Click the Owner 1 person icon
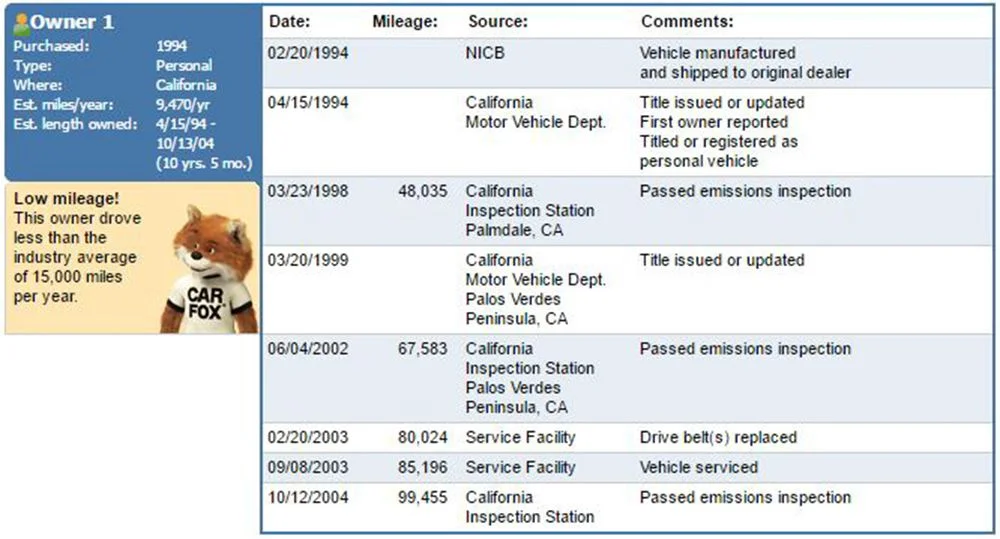1000x539 pixels. tap(21, 22)
